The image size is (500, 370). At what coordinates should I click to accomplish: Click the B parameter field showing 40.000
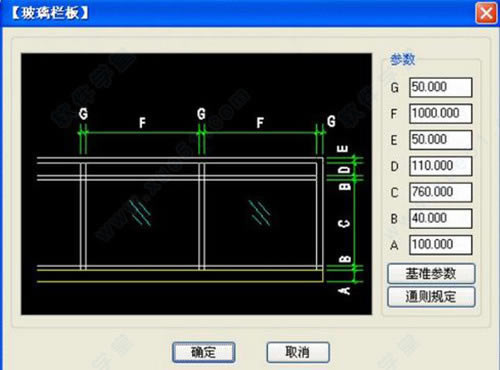pos(441,219)
